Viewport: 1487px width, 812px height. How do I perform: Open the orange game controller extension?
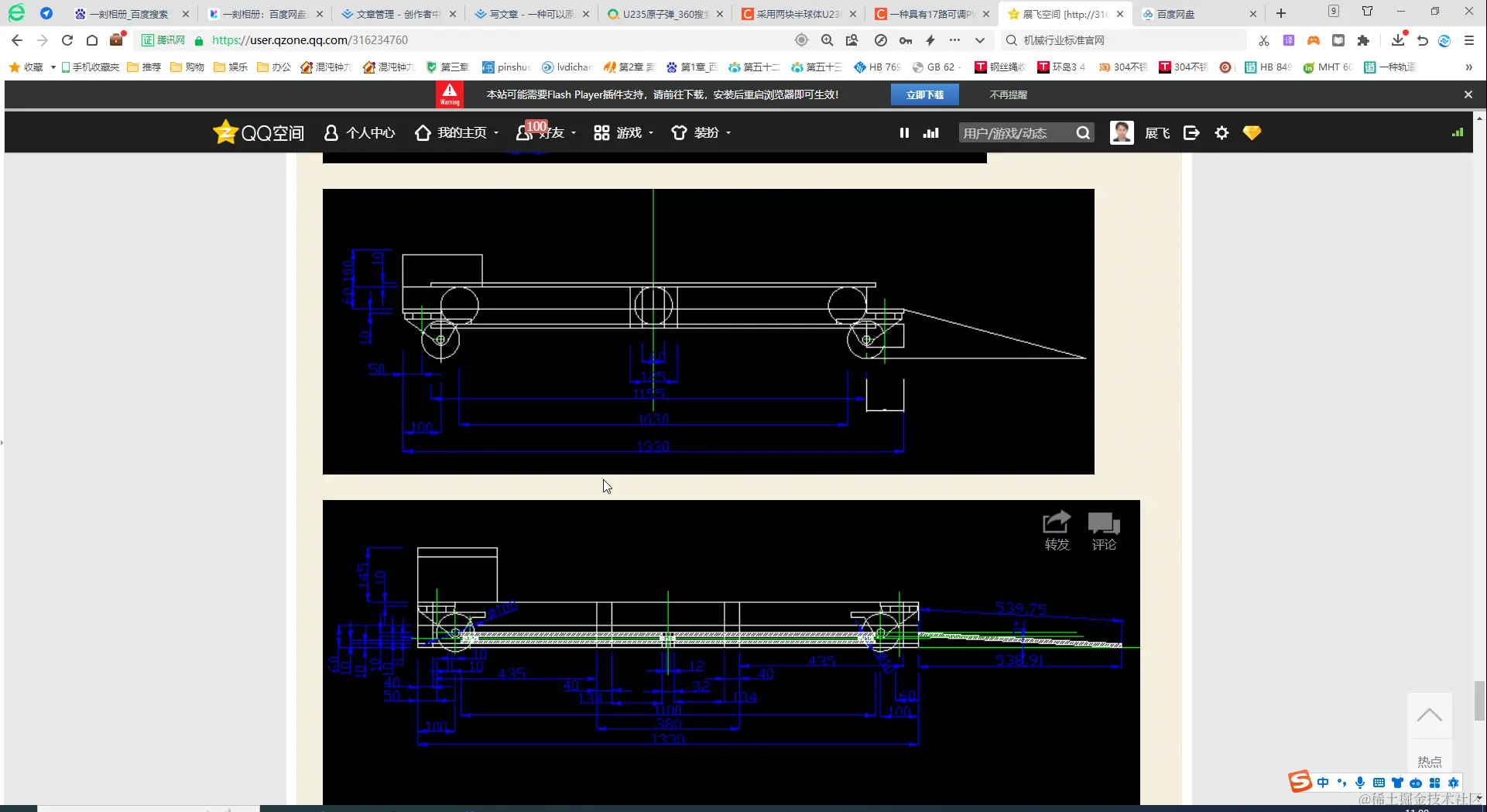tap(1314, 40)
